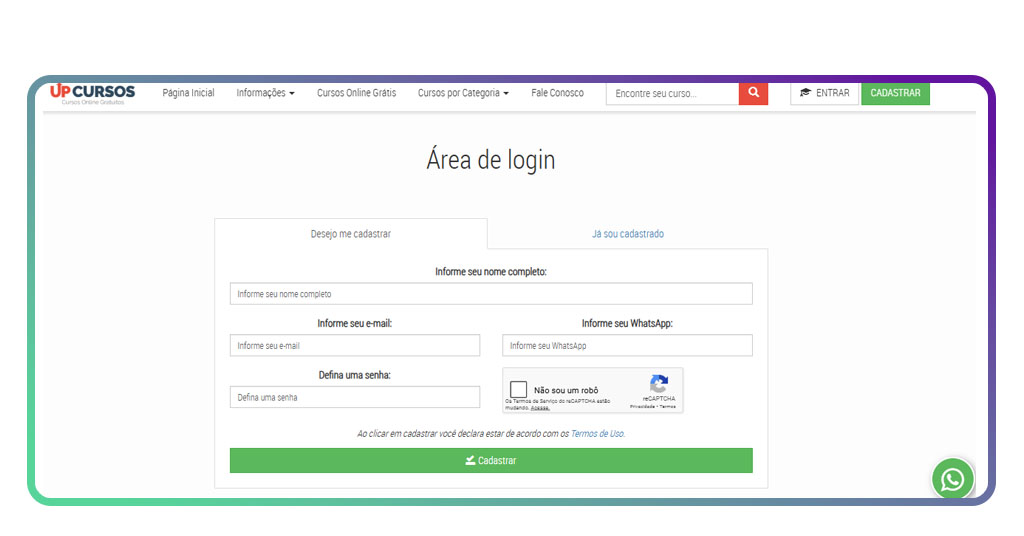
Task: Click the red search magnifier button
Action: [x=753, y=93]
